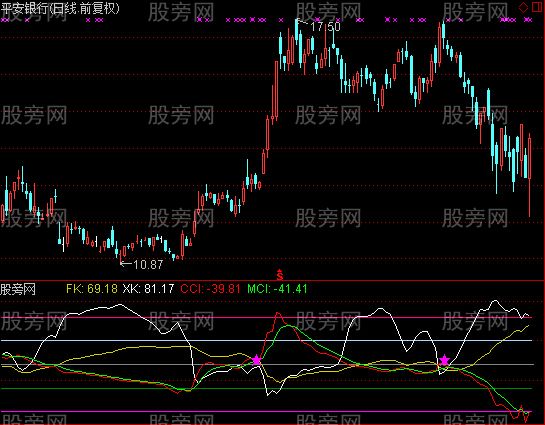This screenshot has width=545, height=425.
Task: Click the 10.87 low price label
Action: click(148, 265)
